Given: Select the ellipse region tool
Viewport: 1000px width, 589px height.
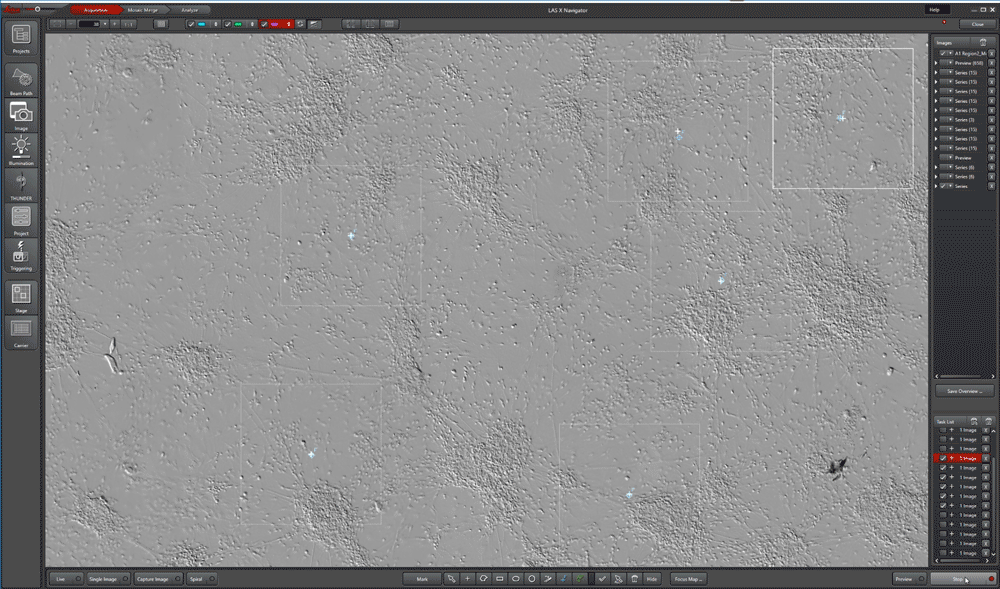Looking at the screenshot, I should click(515, 579).
